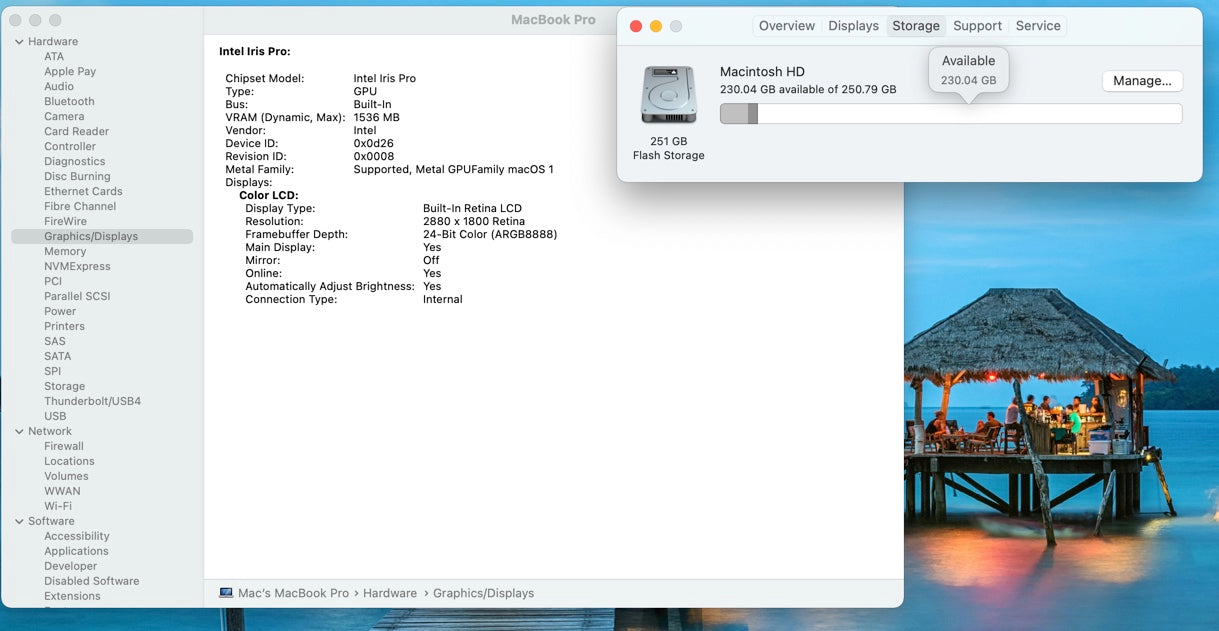
Task: Collapse the Network section disclosure triangle
Action: pos(19,432)
